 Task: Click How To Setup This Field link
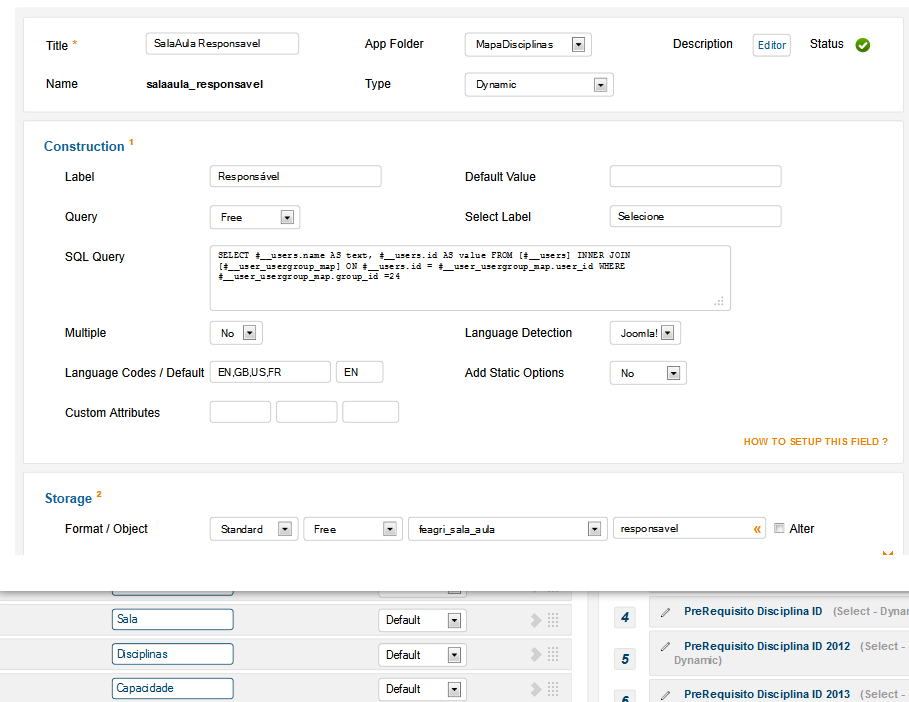pos(815,441)
